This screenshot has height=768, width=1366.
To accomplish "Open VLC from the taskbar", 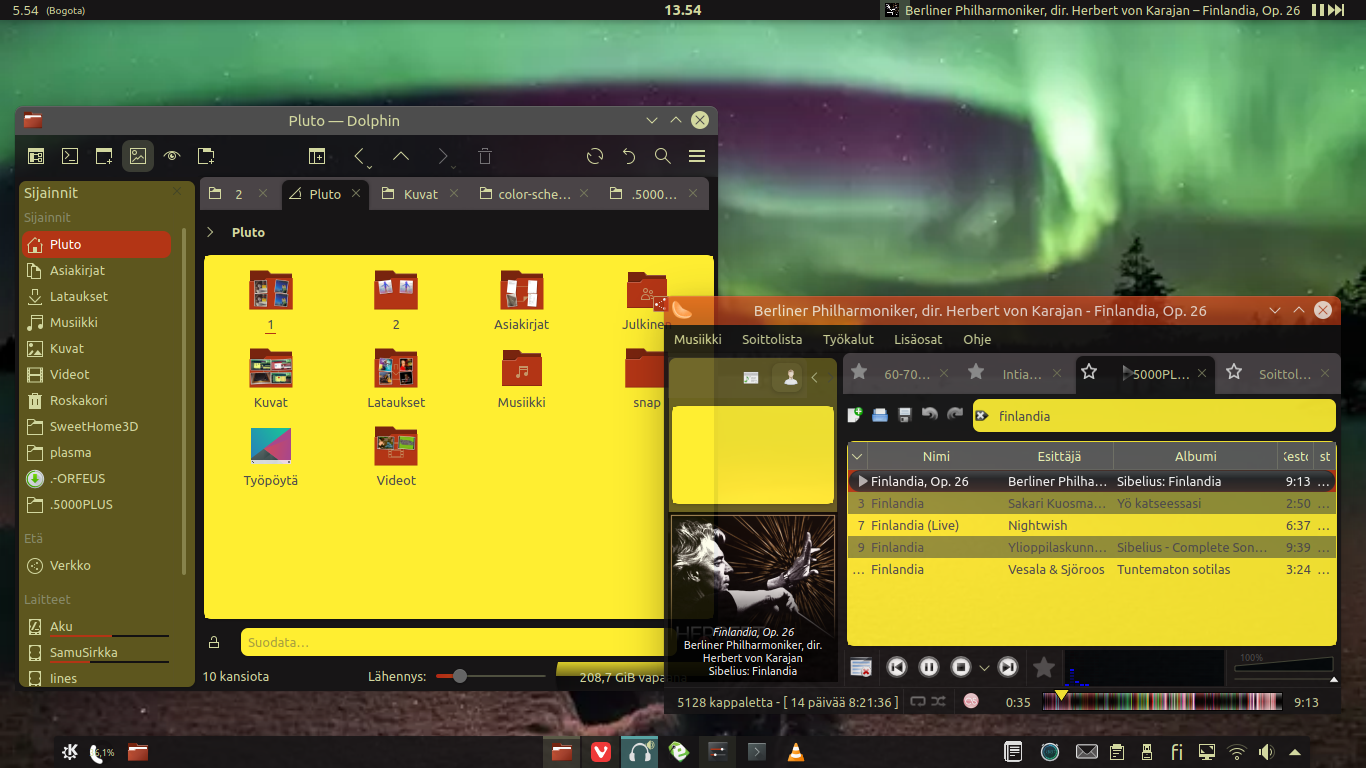I will [x=796, y=752].
